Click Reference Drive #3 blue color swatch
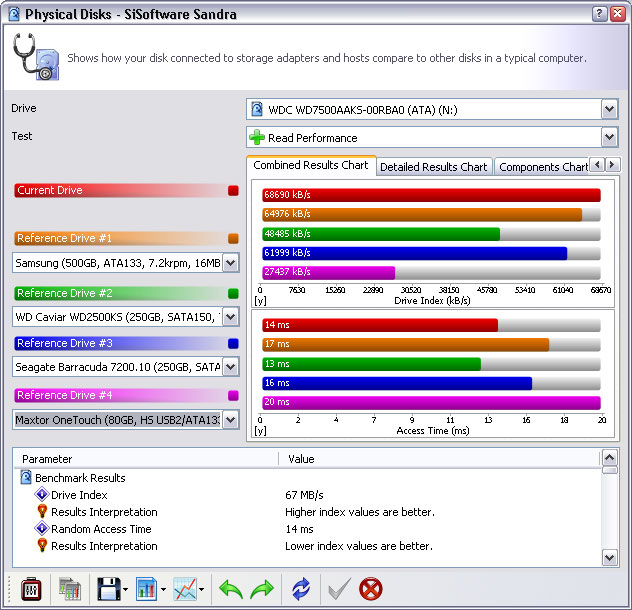Viewport: 632px width, 610px height. pos(233,343)
